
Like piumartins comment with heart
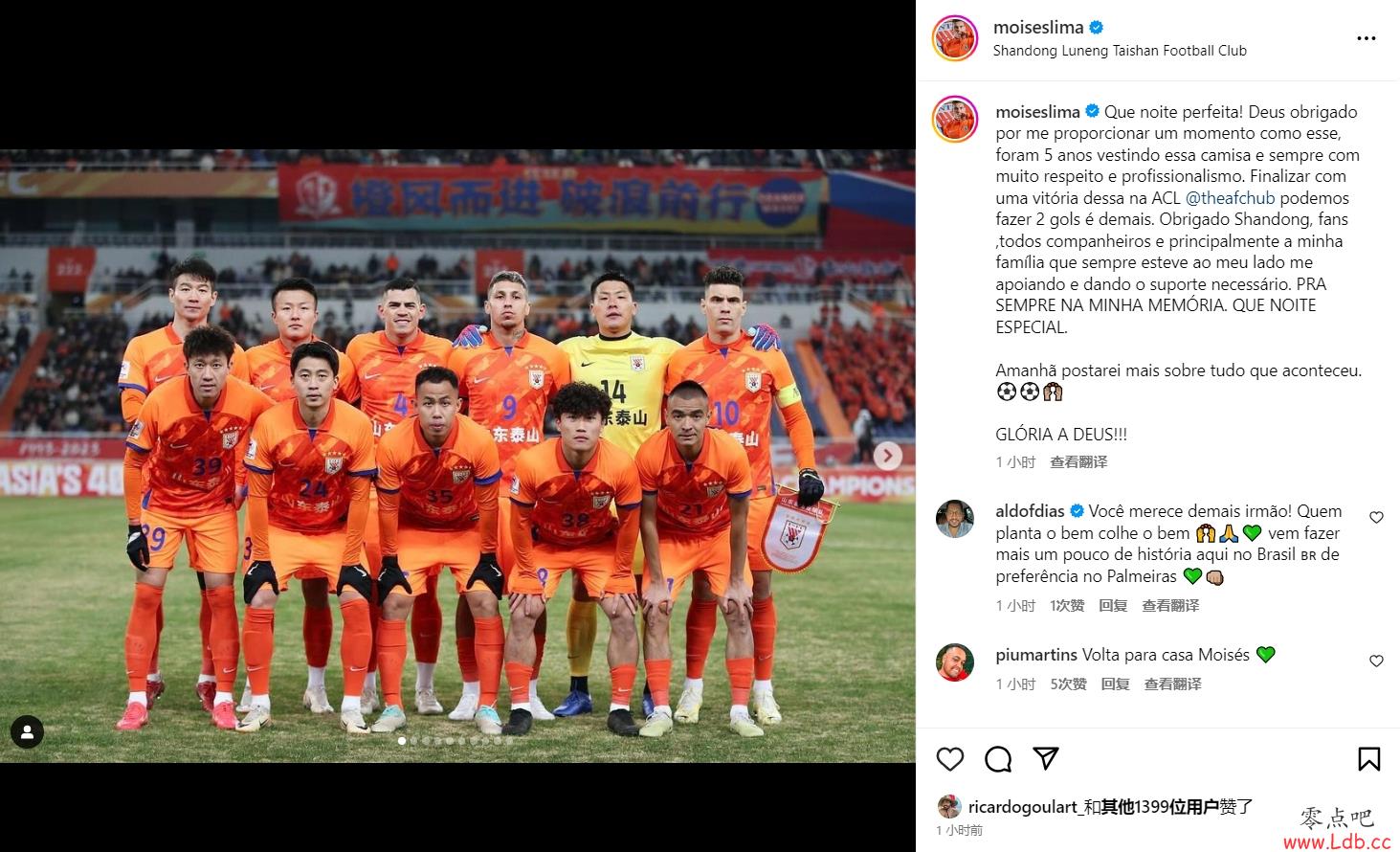pos(1376,661)
